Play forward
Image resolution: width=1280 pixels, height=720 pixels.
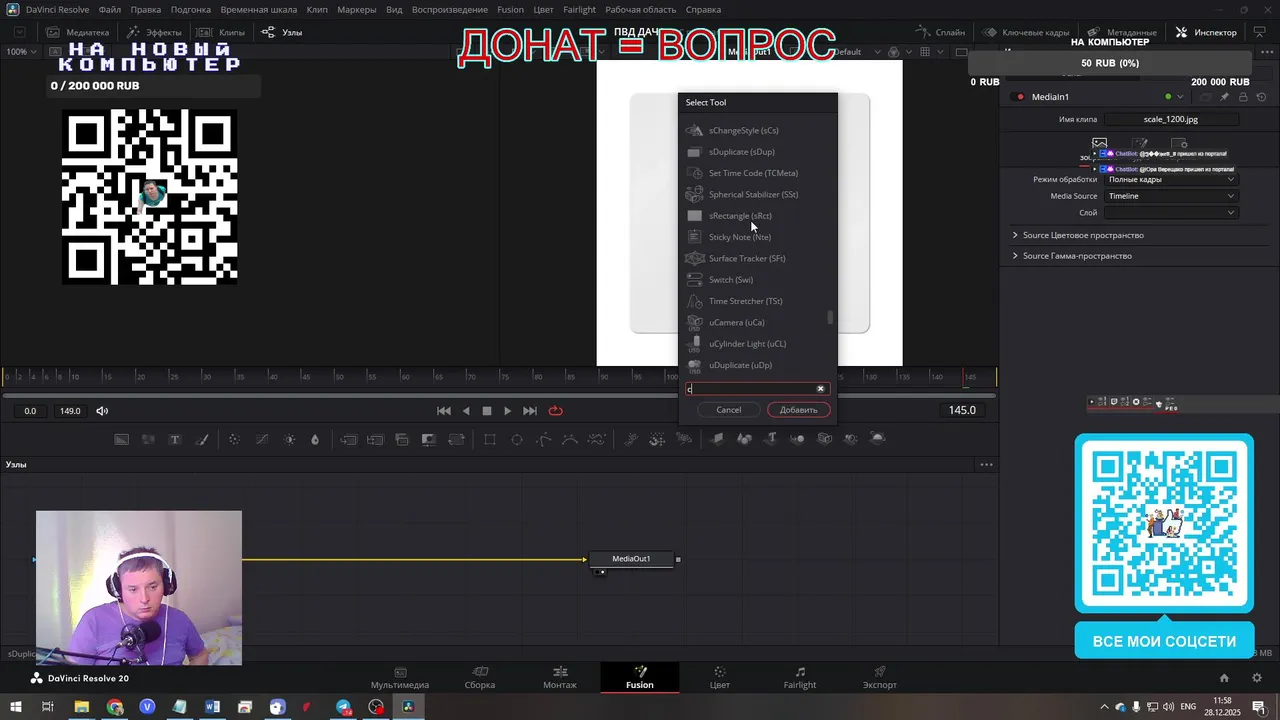click(507, 411)
